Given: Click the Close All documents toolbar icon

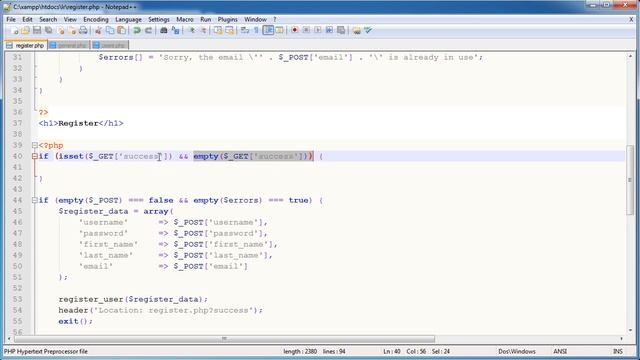Looking at the screenshot, I should tap(72, 31).
